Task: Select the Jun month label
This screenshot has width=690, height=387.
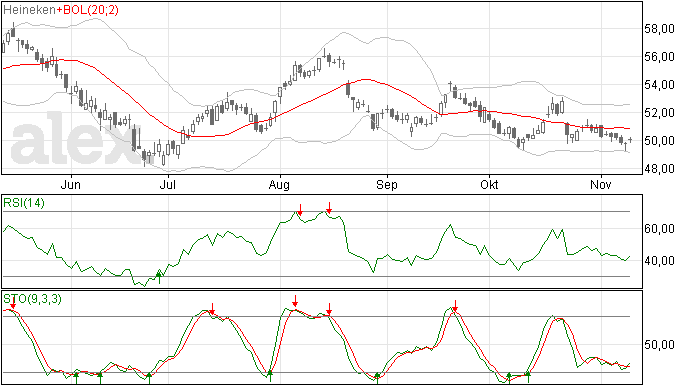Action: pyautogui.click(x=70, y=184)
